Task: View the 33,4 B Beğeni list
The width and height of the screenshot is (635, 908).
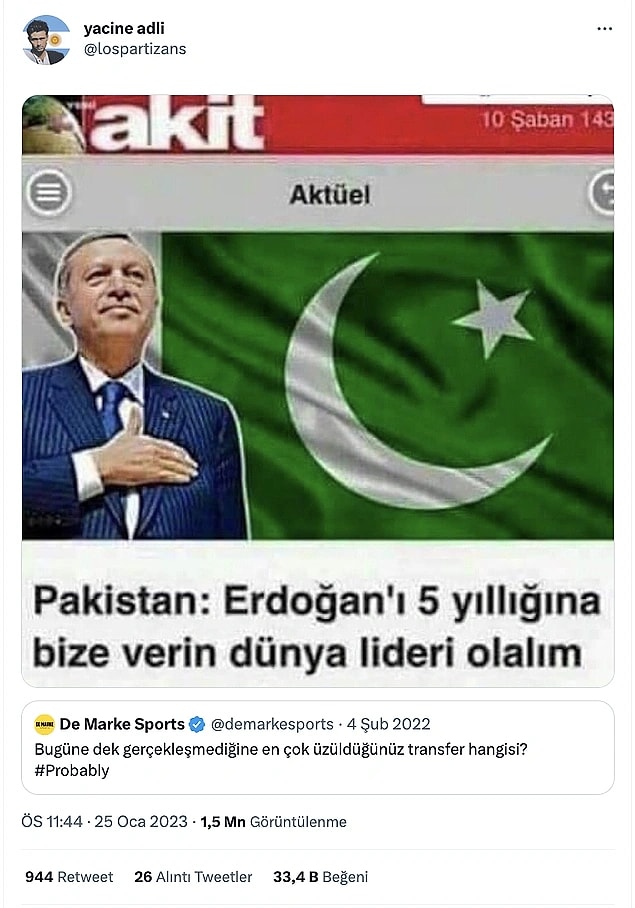Action: 321,877
